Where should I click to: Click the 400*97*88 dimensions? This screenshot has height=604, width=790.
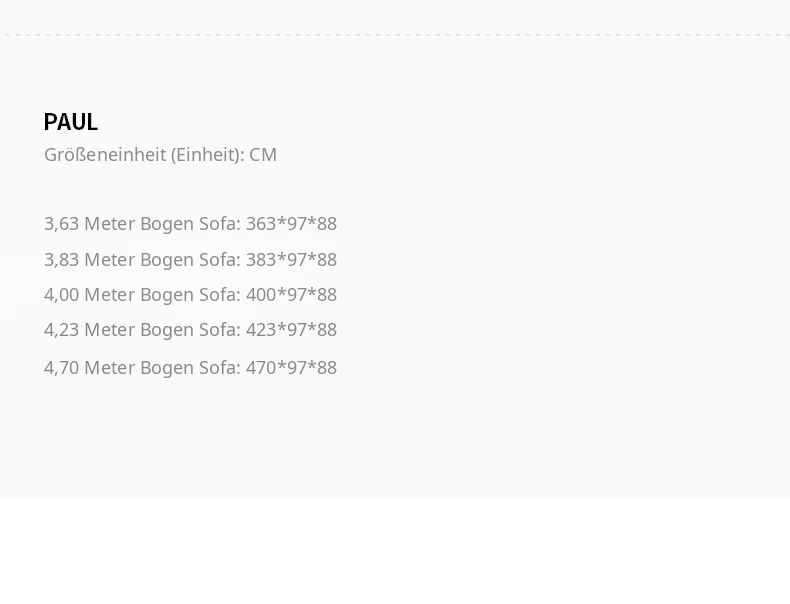click(x=291, y=295)
